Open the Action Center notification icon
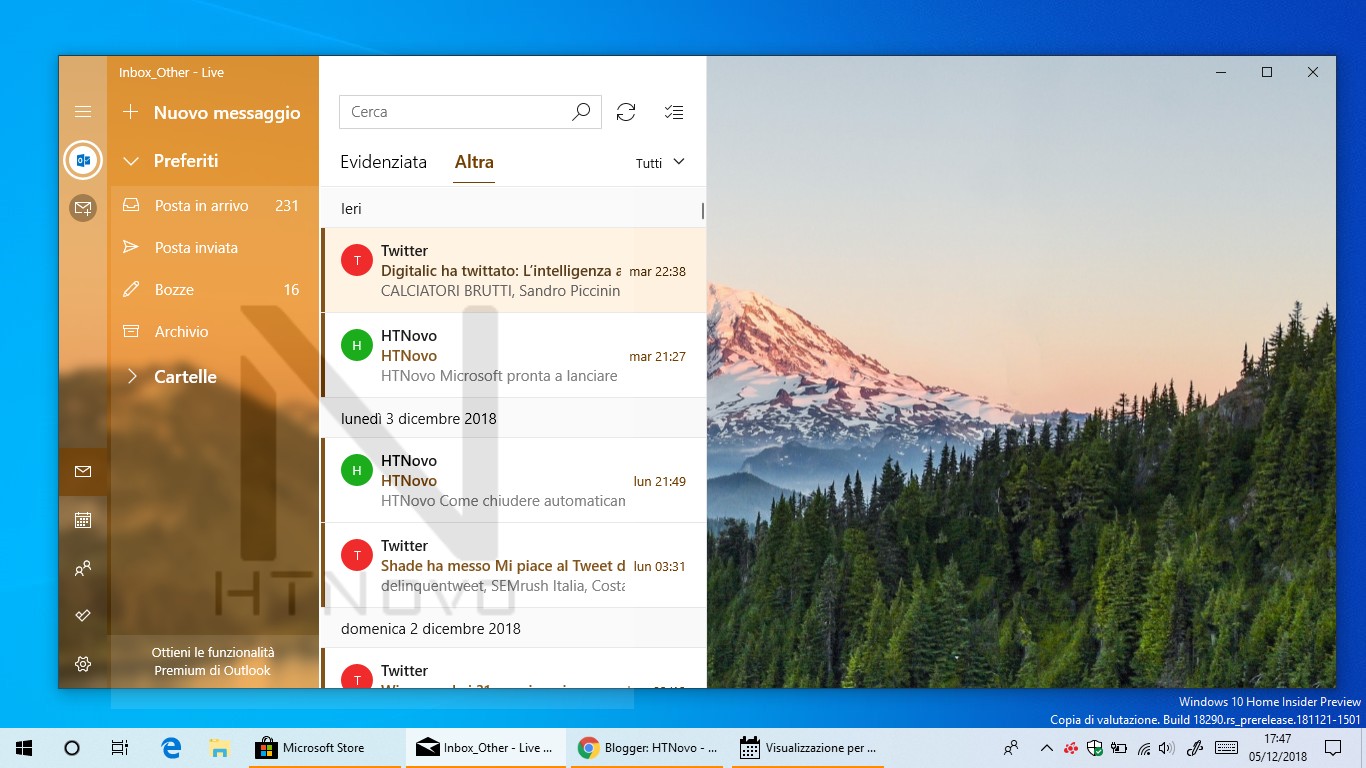 1333,748
